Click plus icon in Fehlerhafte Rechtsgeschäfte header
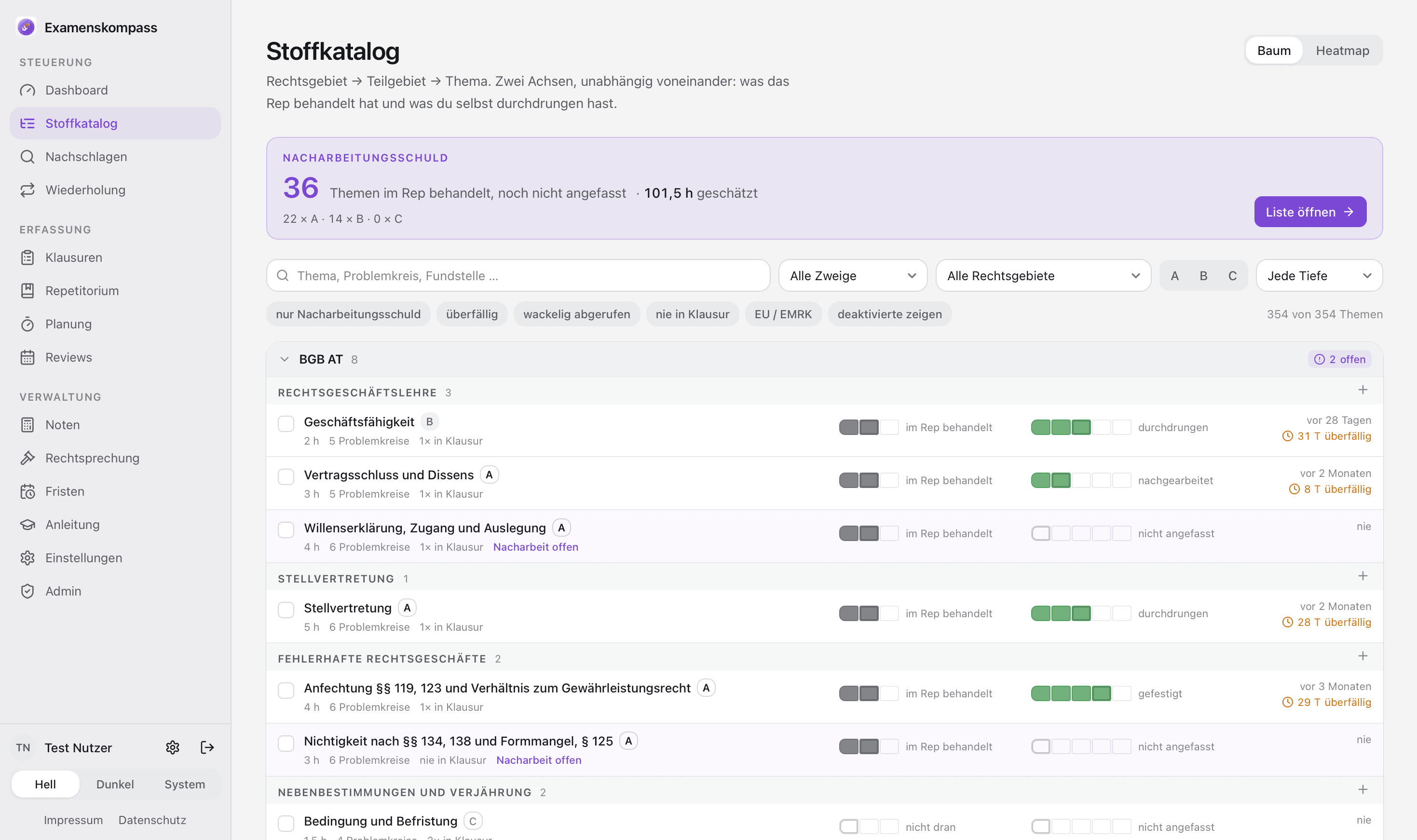The height and width of the screenshot is (840, 1417). pyautogui.click(x=1362, y=656)
